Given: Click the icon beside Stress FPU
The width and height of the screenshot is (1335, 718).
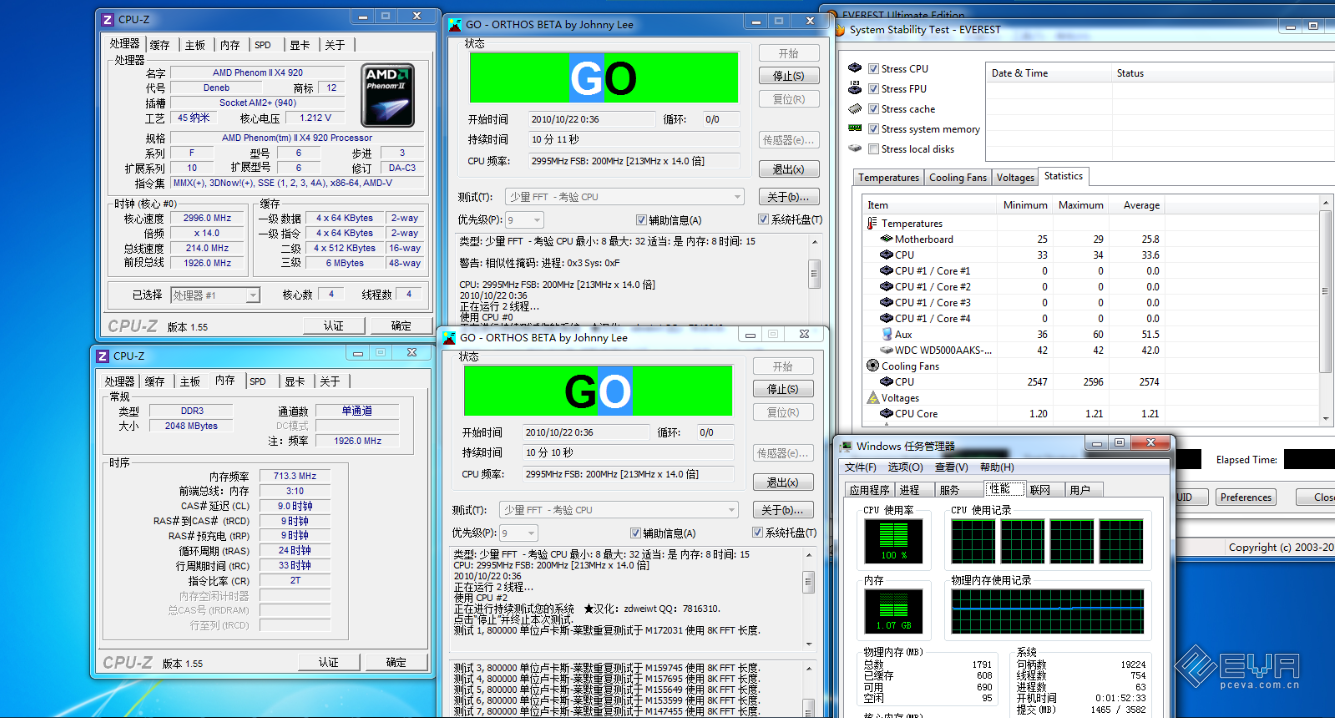Looking at the screenshot, I should click(855, 89).
